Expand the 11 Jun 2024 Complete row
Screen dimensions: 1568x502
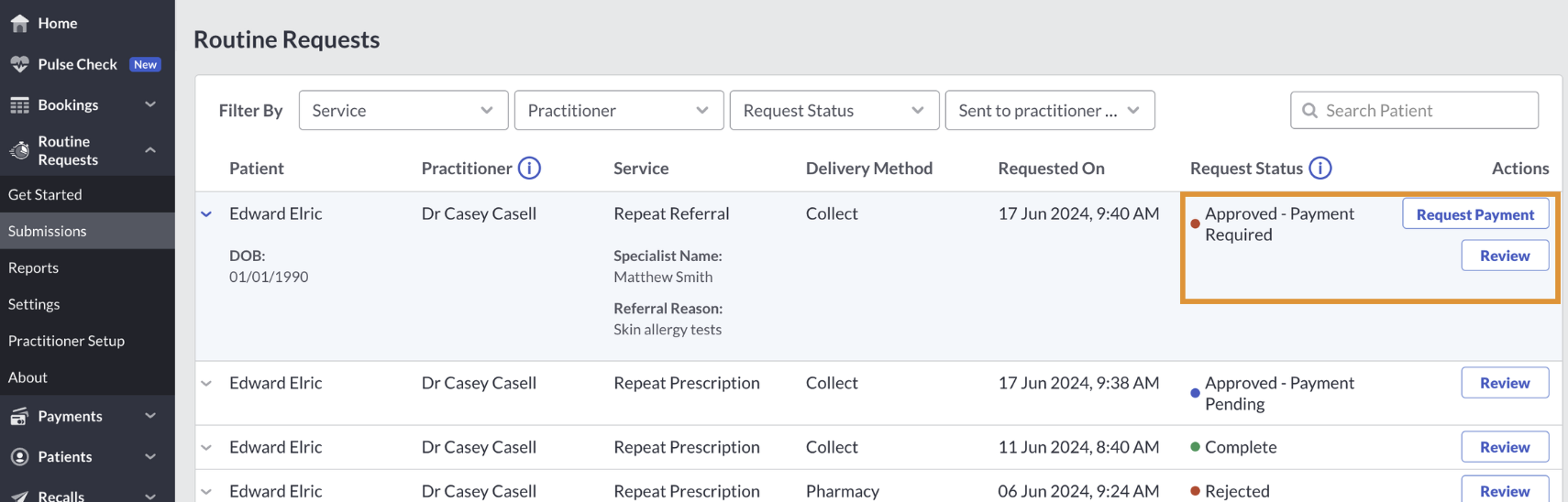click(x=206, y=448)
